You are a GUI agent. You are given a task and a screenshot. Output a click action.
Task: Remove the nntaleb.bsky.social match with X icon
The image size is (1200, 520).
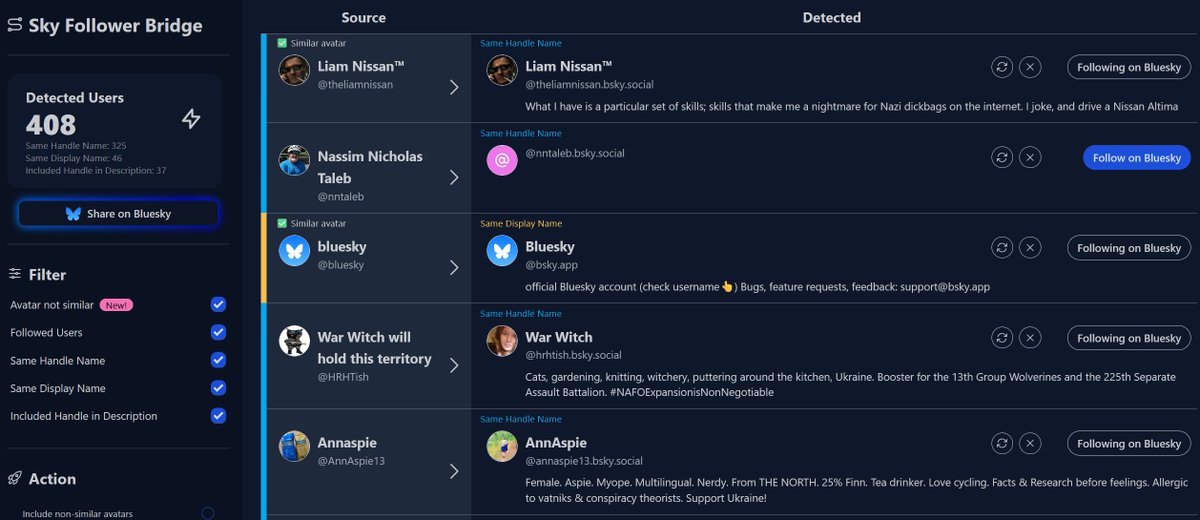[1030, 157]
